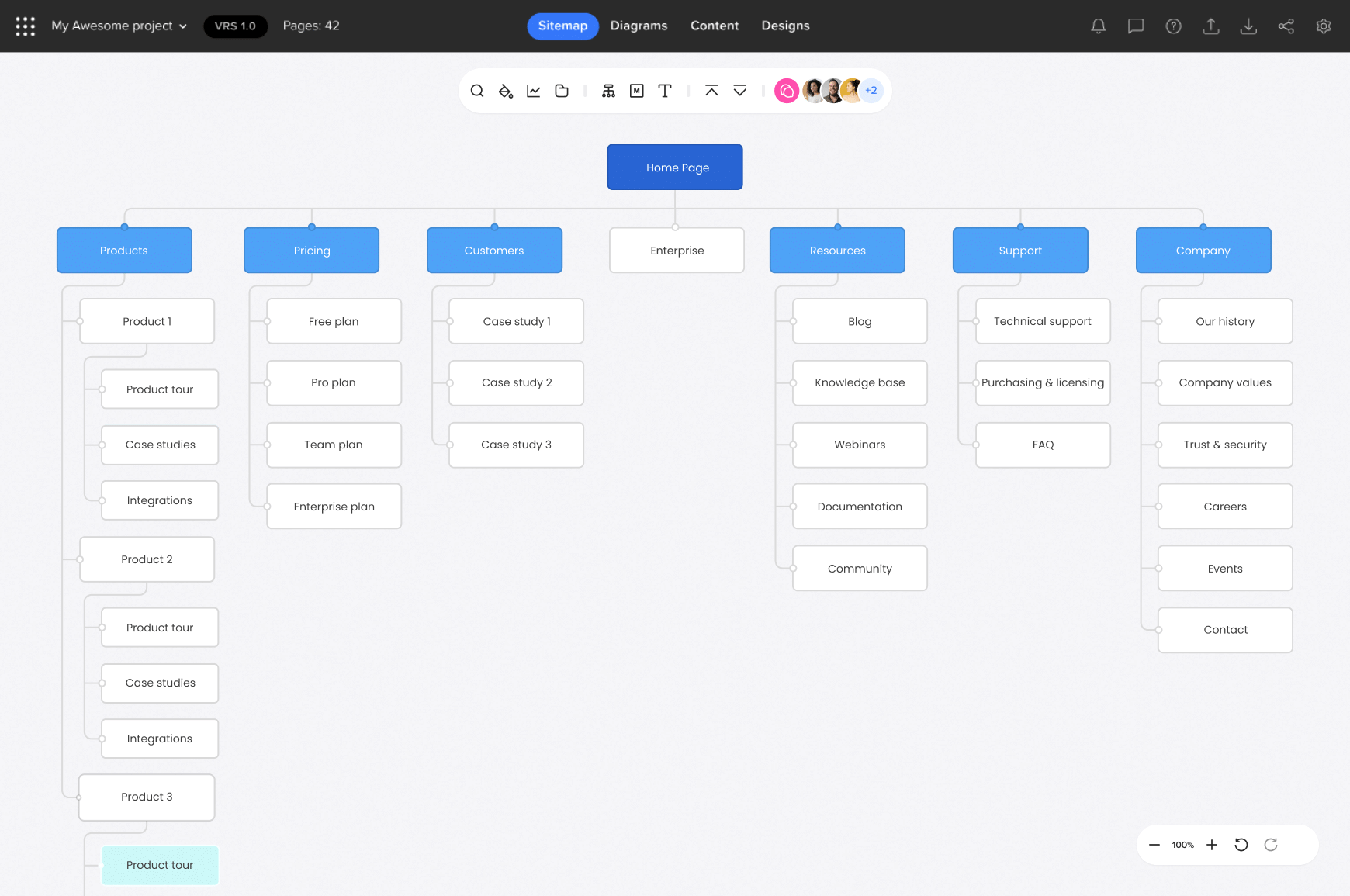
Task: Click the folder icon in toolbar
Action: click(x=562, y=91)
